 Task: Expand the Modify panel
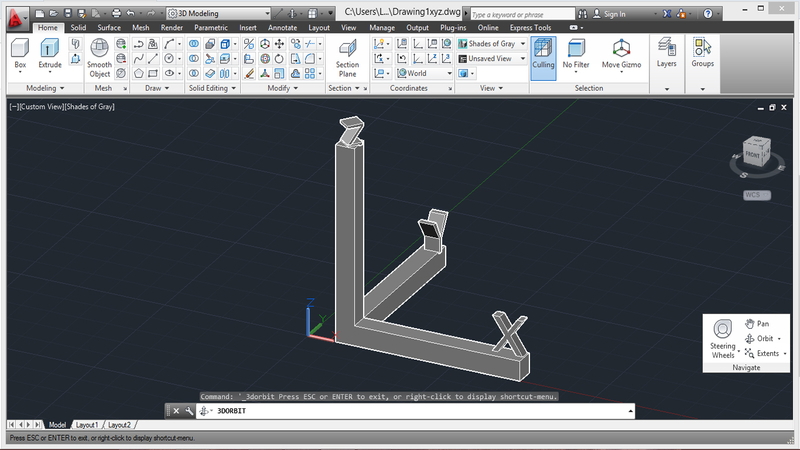click(x=283, y=88)
